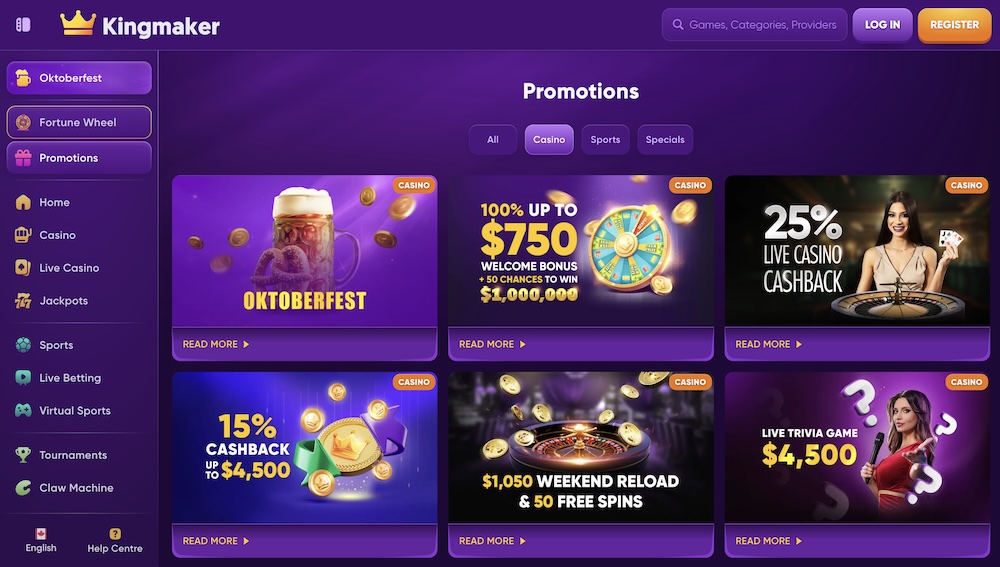This screenshot has height=567, width=1000.
Task: Click the Claw Machine icon
Action: coord(23,488)
